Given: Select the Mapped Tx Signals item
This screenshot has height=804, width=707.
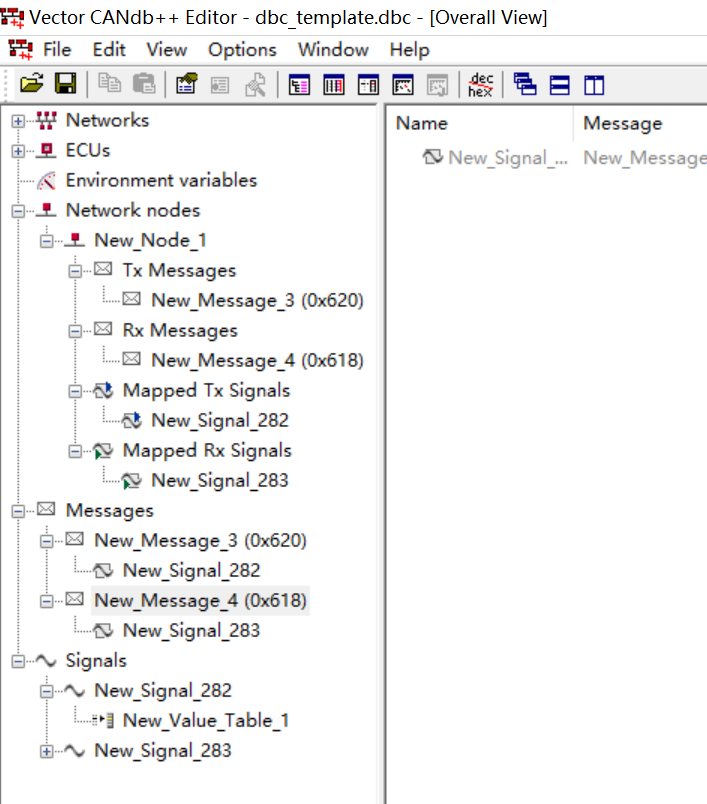Looking at the screenshot, I should click(207, 391).
